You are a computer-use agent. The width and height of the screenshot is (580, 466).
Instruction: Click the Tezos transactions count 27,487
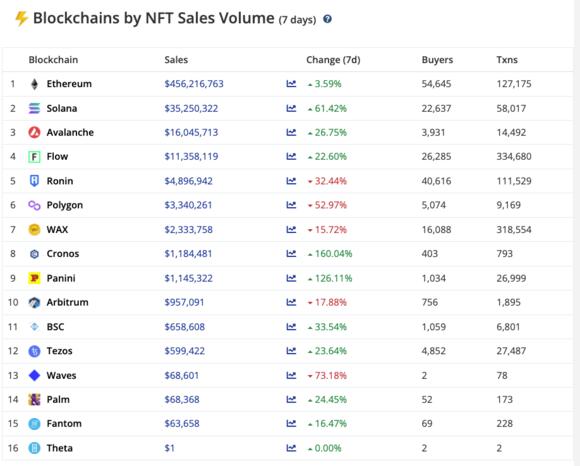pos(511,351)
